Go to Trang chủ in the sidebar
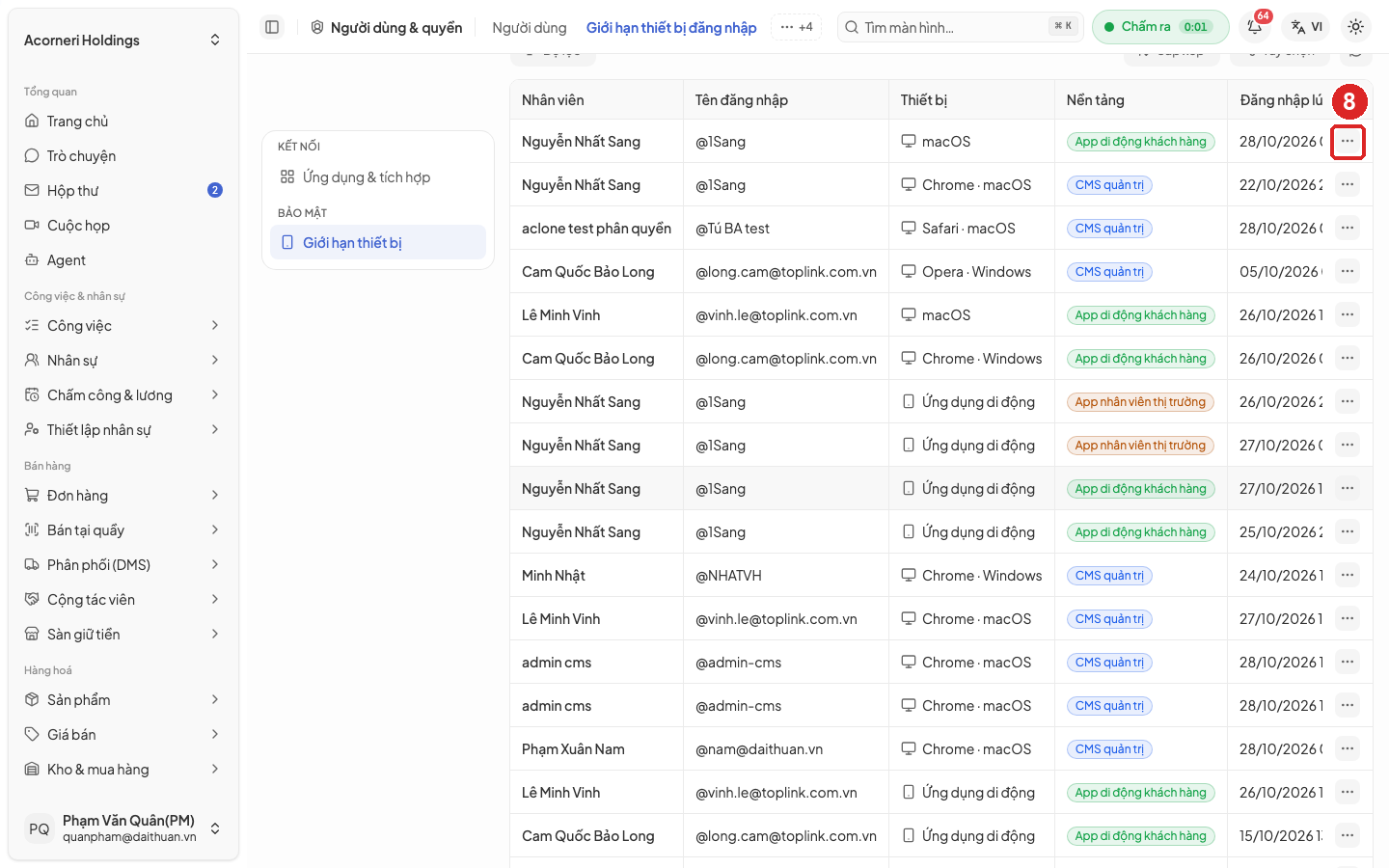1389x868 pixels. pyautogui.click(x=123, y=122)
